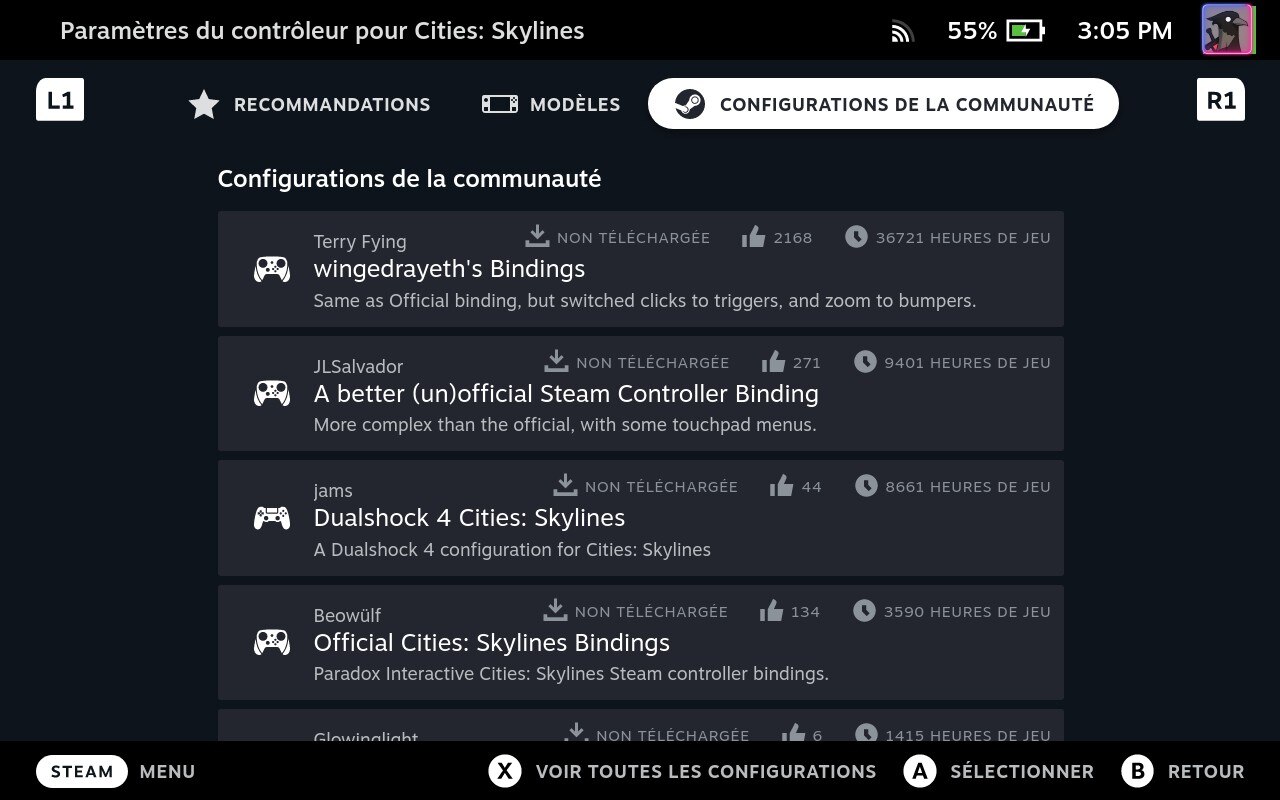1280x800 pixels.
Task: Click author name JLSalvador
Action: click(x=358, y=367)
